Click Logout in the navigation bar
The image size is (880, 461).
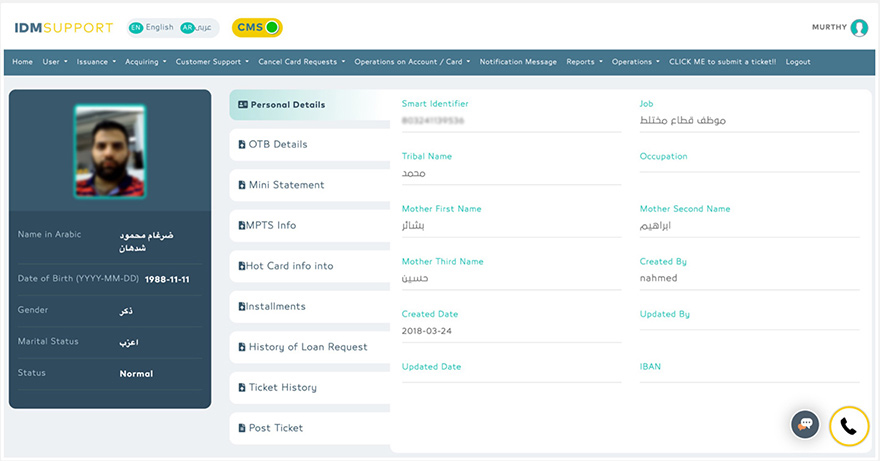(798, 62)
